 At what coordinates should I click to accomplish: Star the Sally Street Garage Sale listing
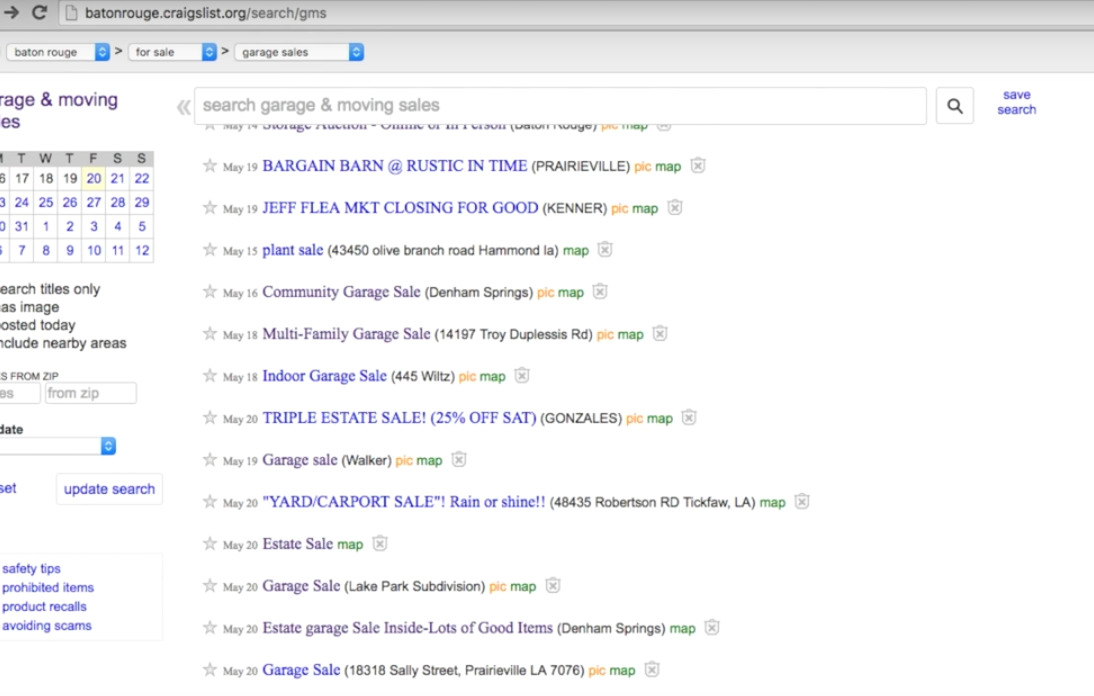[x=209, y=669]
